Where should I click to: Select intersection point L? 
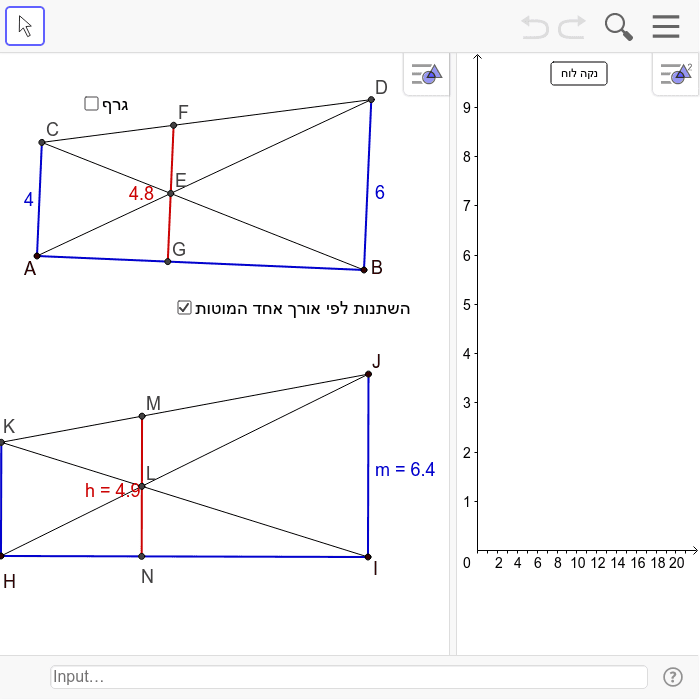(x=142, y=486)
